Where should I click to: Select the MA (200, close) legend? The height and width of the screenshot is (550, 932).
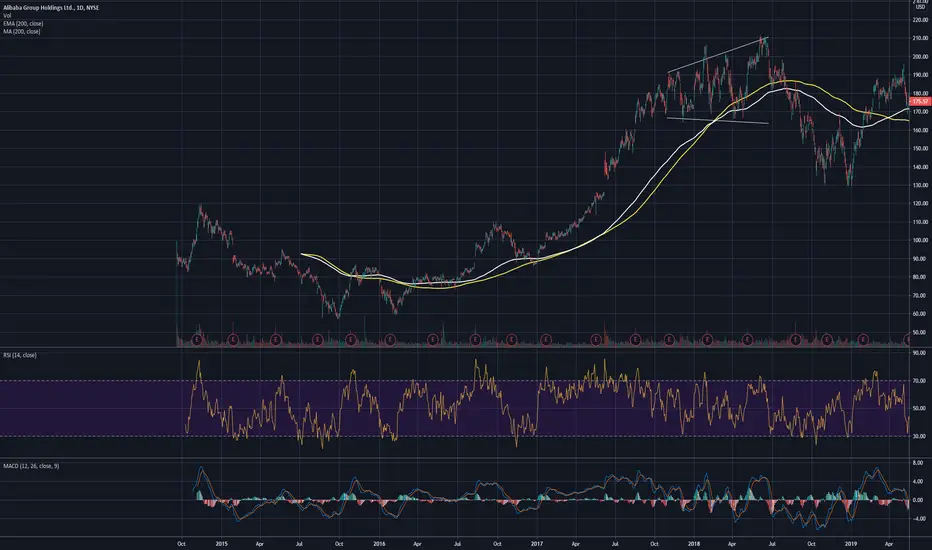(22, 32)
